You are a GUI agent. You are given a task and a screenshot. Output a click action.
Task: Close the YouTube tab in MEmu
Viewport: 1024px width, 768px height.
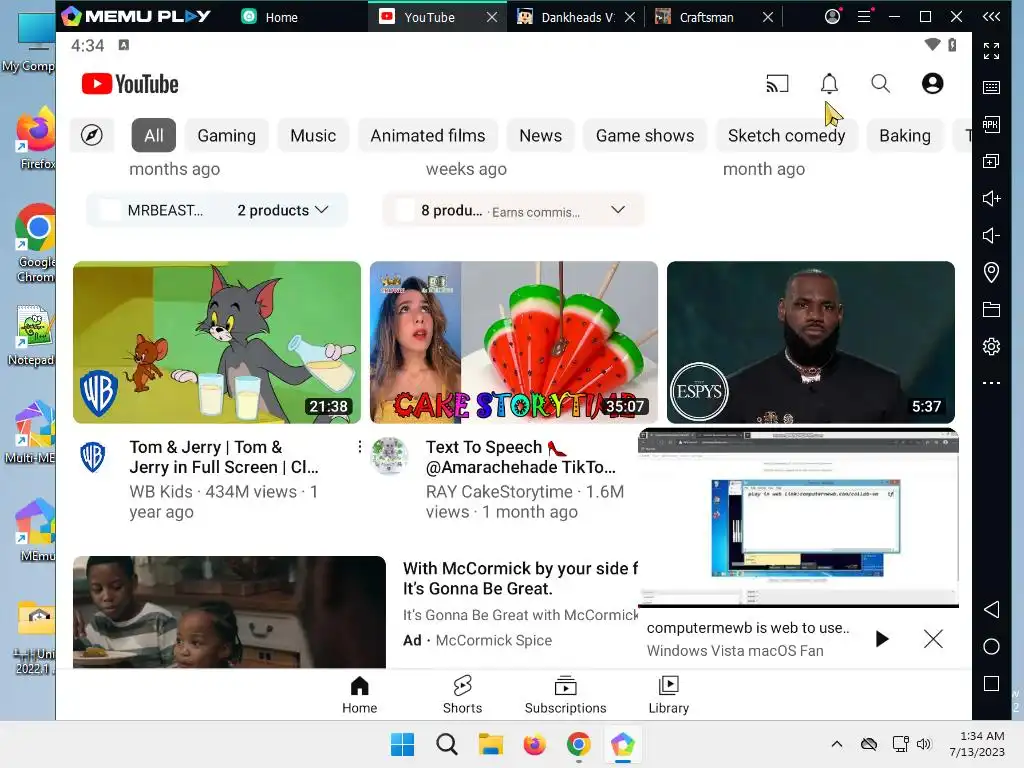click(x=492, y=17)
